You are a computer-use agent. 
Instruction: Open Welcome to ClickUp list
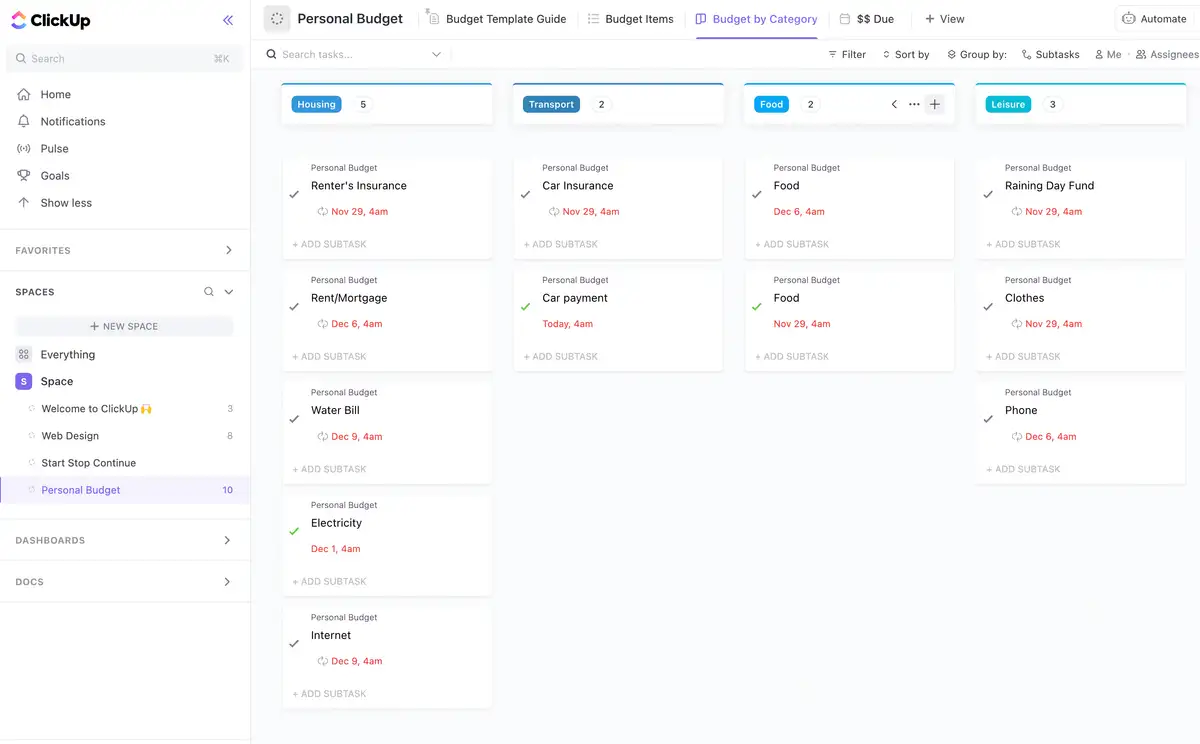96,409
